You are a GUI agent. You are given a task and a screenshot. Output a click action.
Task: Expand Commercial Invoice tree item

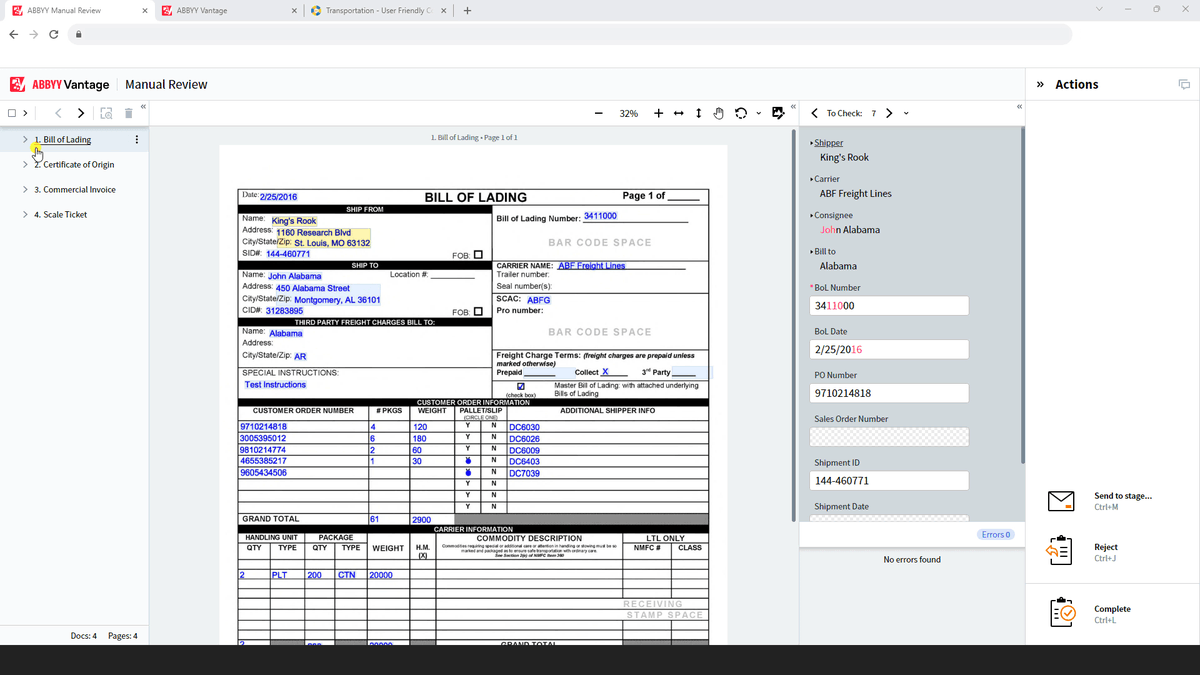[25, 190]
